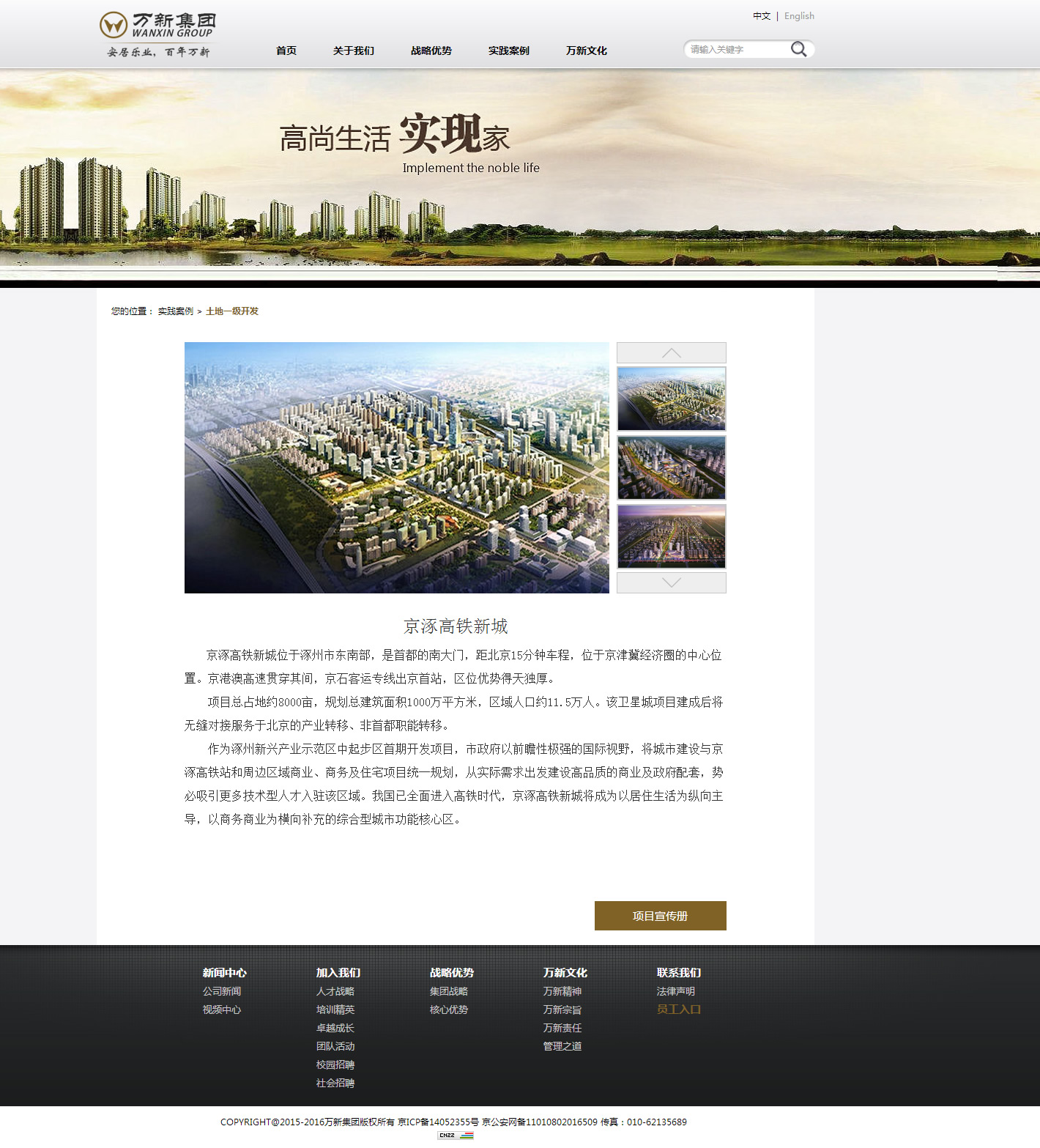Screen dimensions: 1040x1148
Task: Open 战略优势 footer heading
Action: tap(452, 973)
